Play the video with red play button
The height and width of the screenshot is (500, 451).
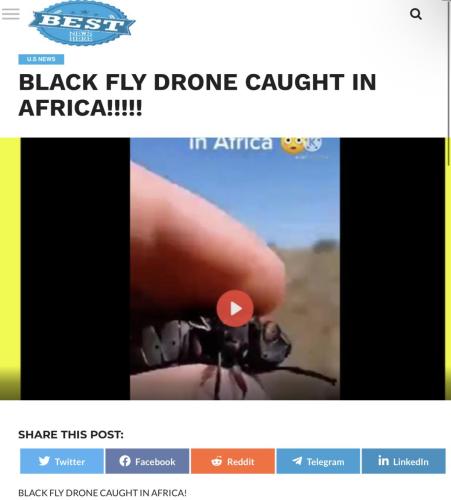(235, 308)
